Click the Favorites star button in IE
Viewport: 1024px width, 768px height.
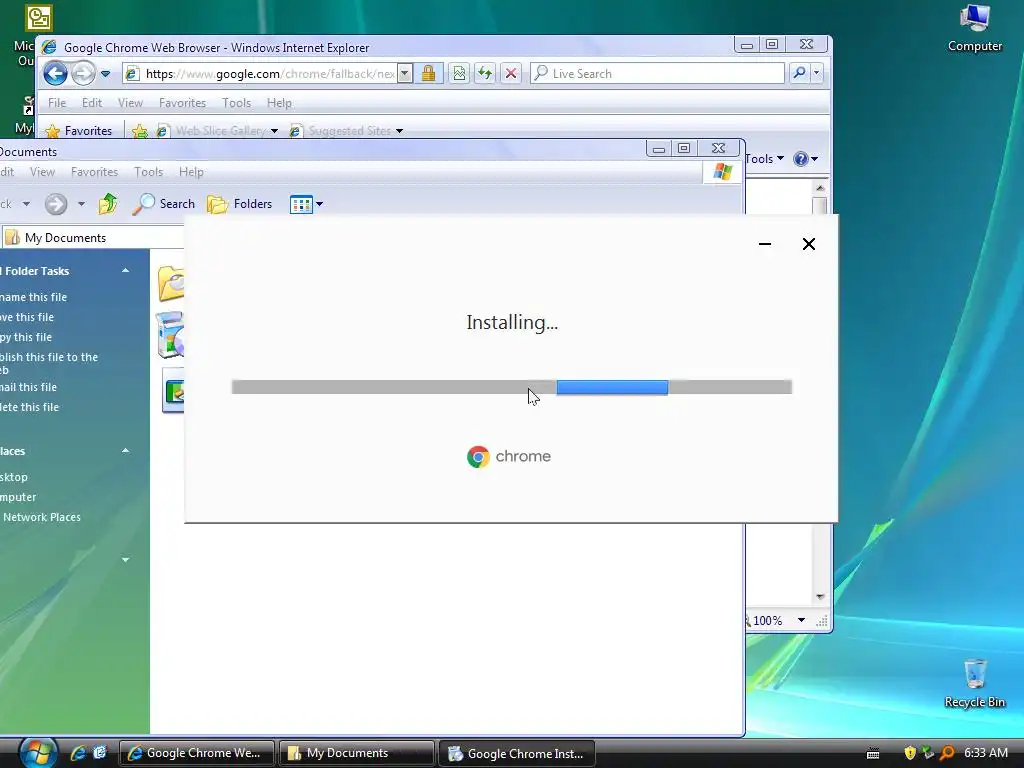[79, 131]
